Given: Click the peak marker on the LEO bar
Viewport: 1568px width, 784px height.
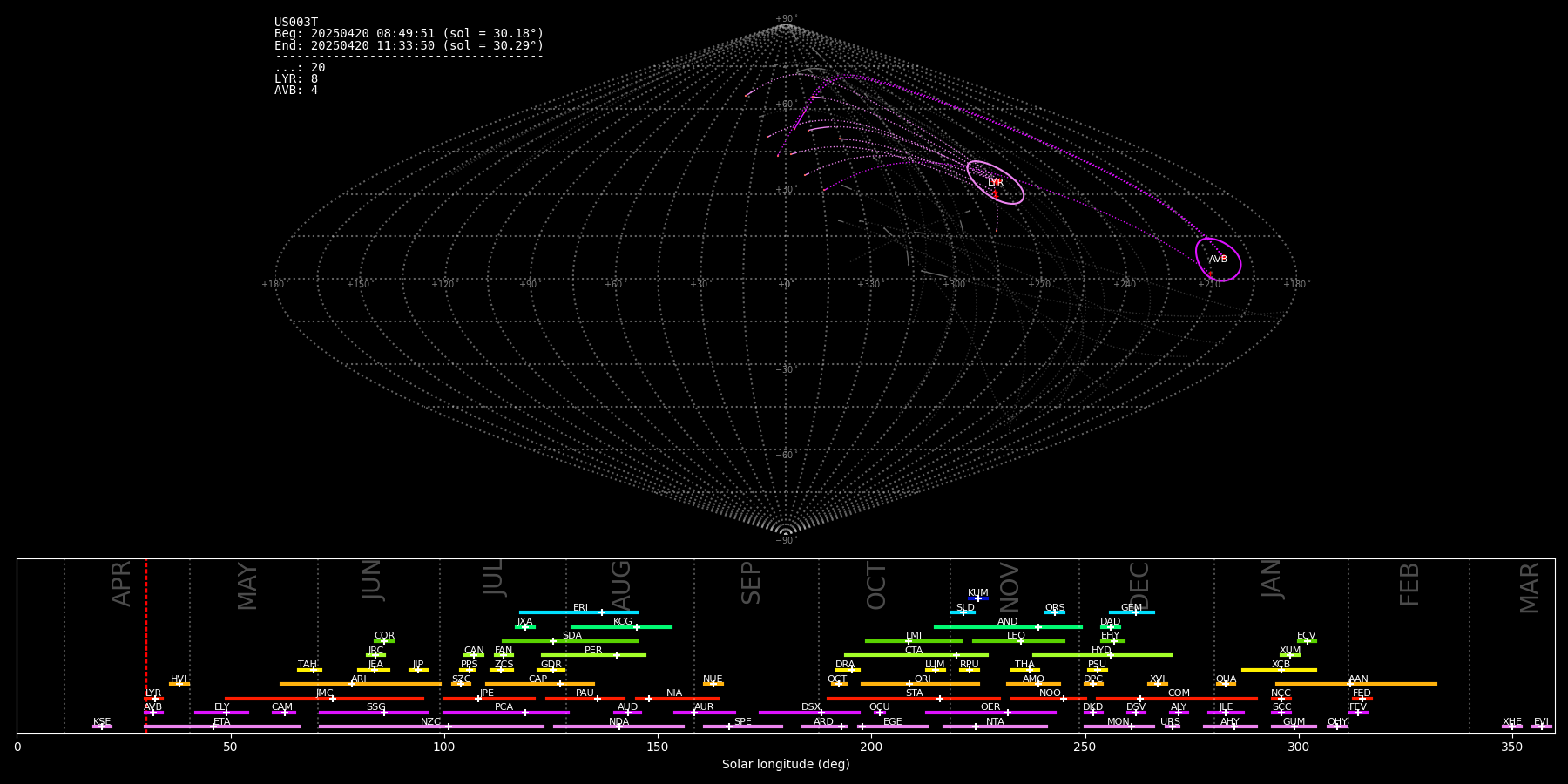Looking at the screenshot, I should click(x=1021, y=641).
